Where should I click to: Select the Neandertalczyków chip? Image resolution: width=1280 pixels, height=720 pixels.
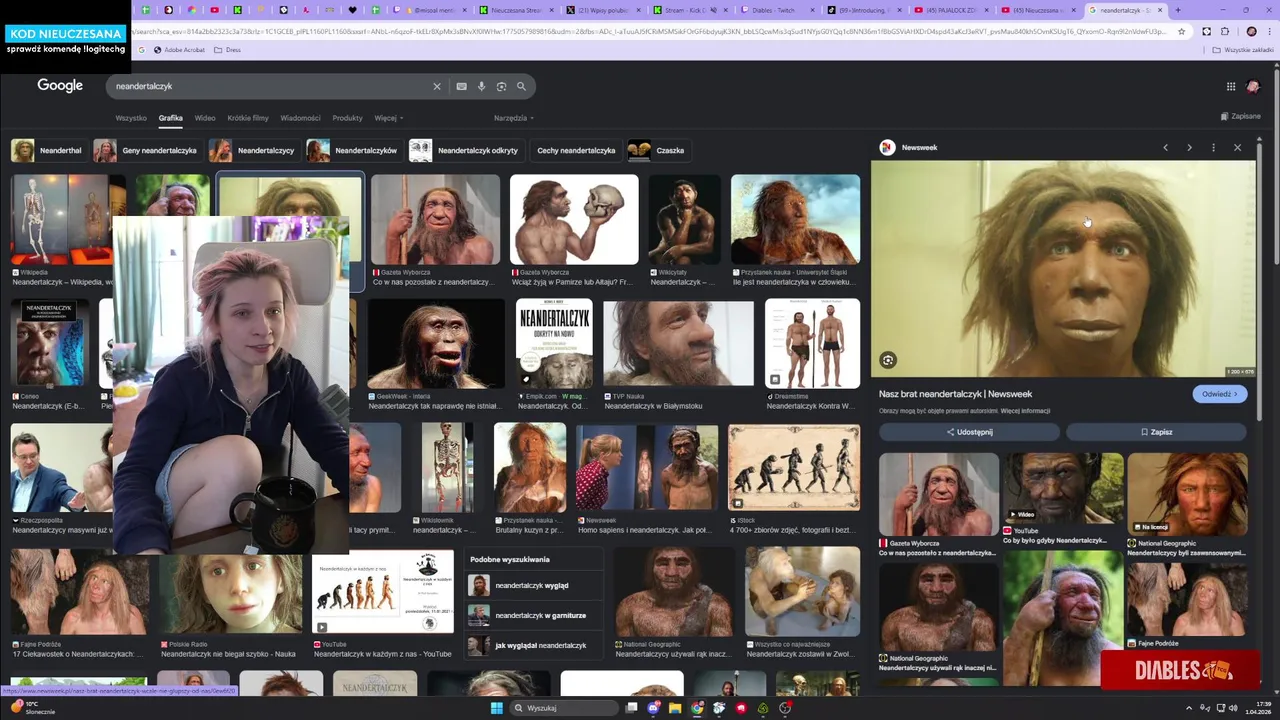(353, 150)
